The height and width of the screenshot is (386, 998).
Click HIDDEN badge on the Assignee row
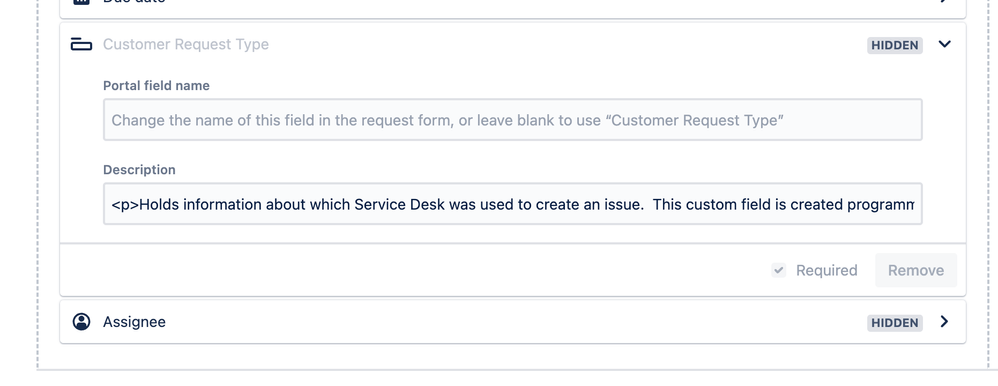[x=894, y=323]
